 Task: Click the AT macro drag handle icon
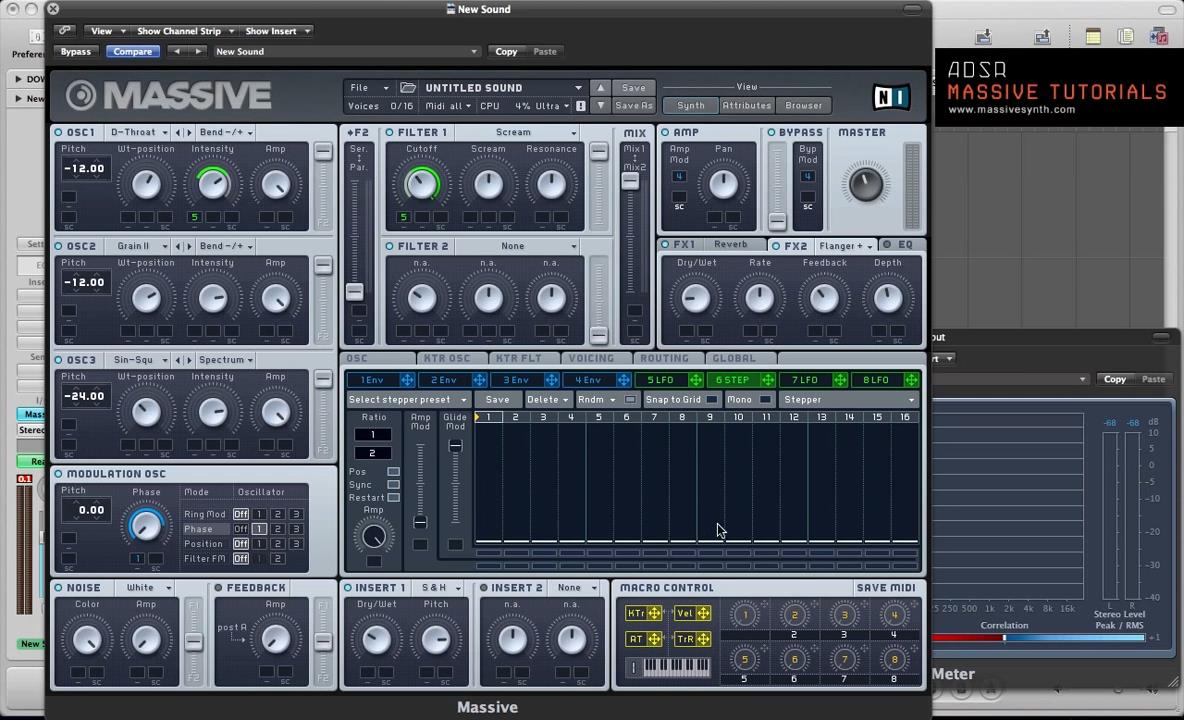[x=654, y=639]
